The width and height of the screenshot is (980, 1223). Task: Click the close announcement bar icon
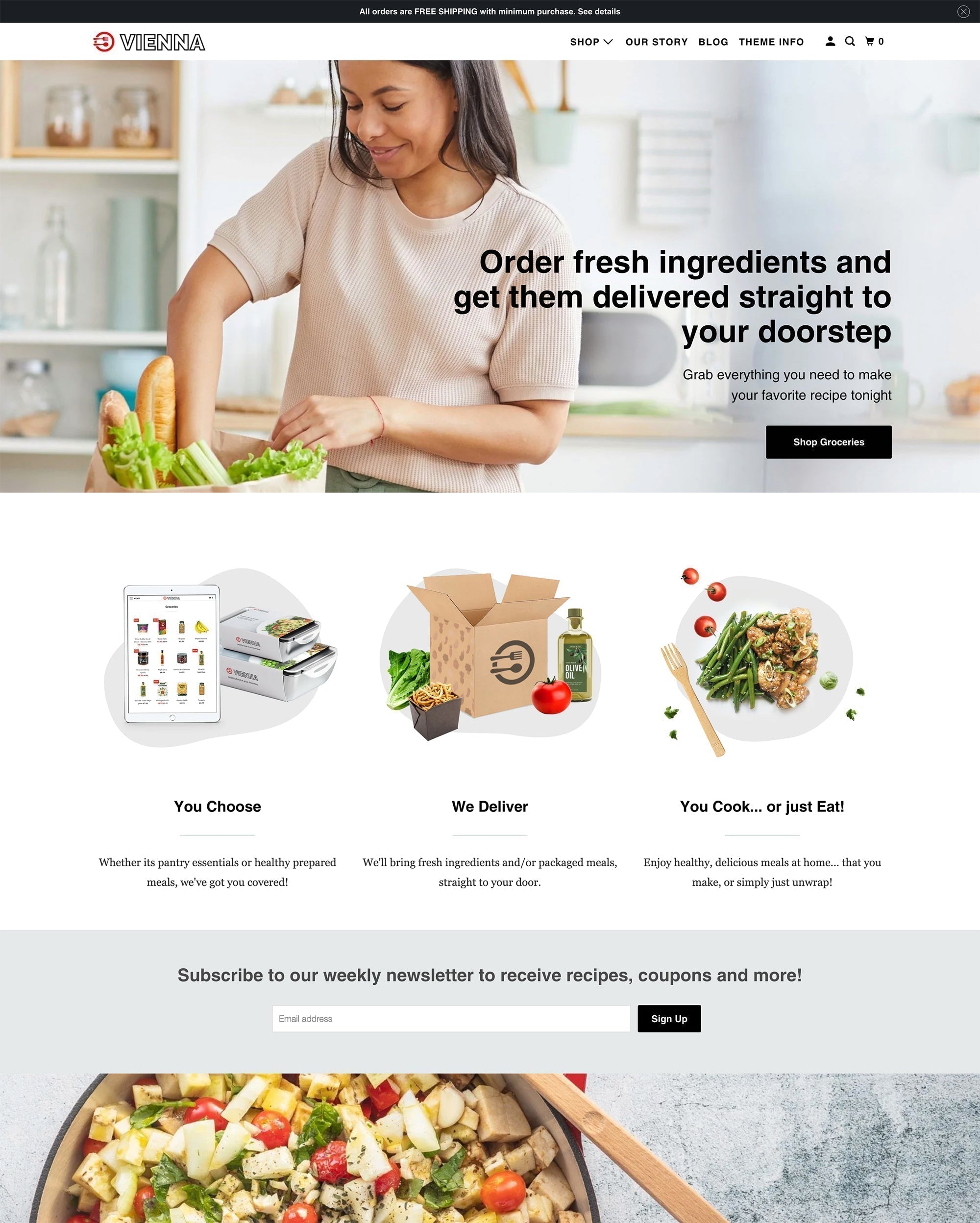(x=962, y=11)
